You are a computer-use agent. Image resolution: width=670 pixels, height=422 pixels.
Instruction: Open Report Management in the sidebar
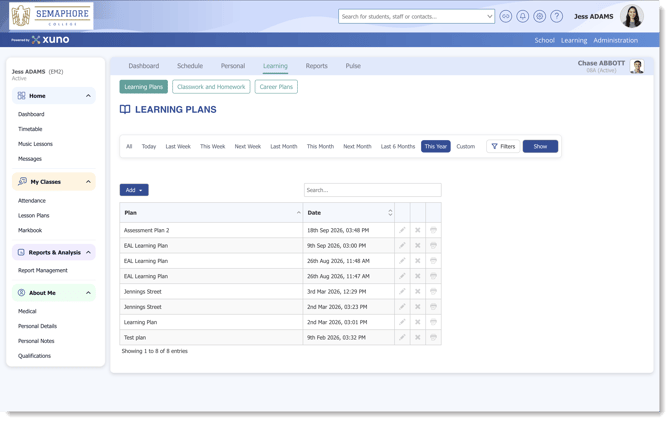pyautogui.click(x=43, y=270)
